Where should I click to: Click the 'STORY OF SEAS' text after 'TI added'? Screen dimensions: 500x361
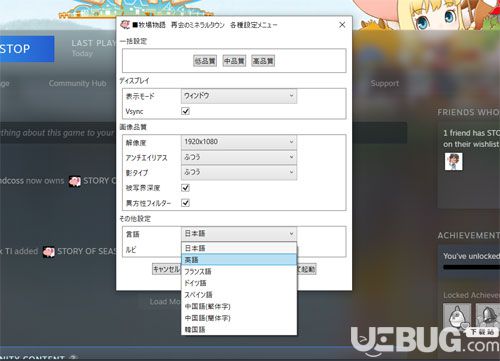pyautogui.click(x=87, y=251)
